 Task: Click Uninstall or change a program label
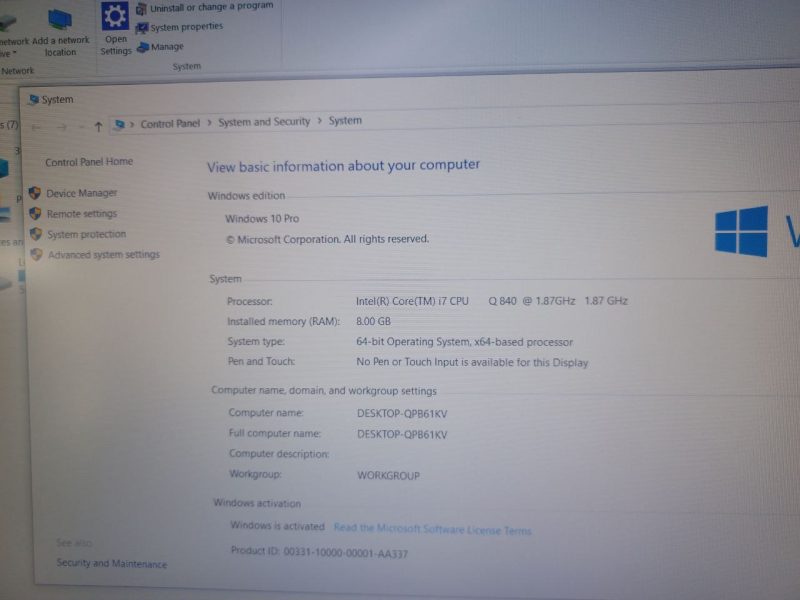point(212,7)
